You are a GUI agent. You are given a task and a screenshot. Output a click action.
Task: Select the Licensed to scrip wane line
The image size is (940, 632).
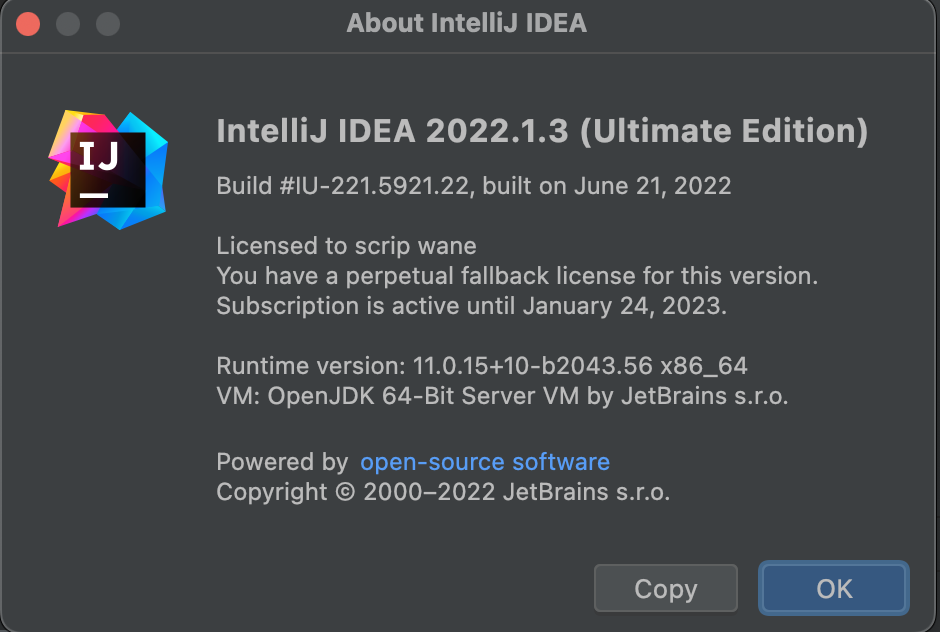tap(346, 246)
